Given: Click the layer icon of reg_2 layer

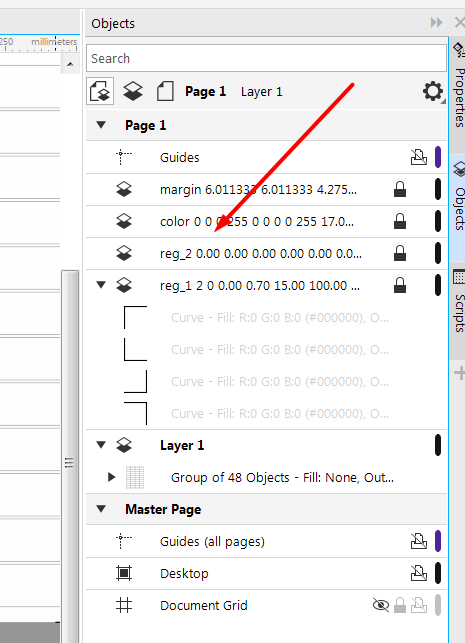Looking at the screenshot, I should 124,253.
